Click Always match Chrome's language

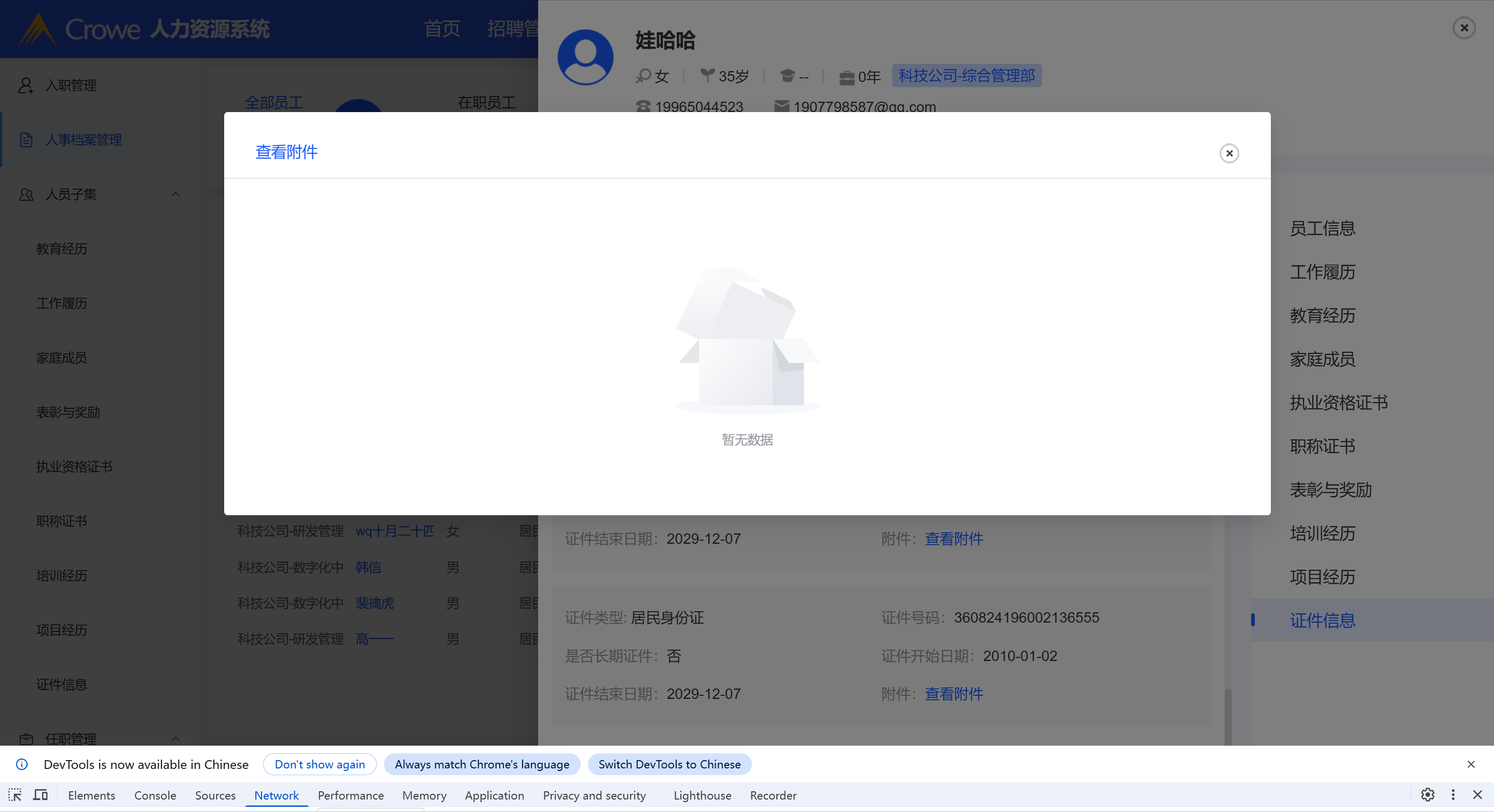click(482, 764)
